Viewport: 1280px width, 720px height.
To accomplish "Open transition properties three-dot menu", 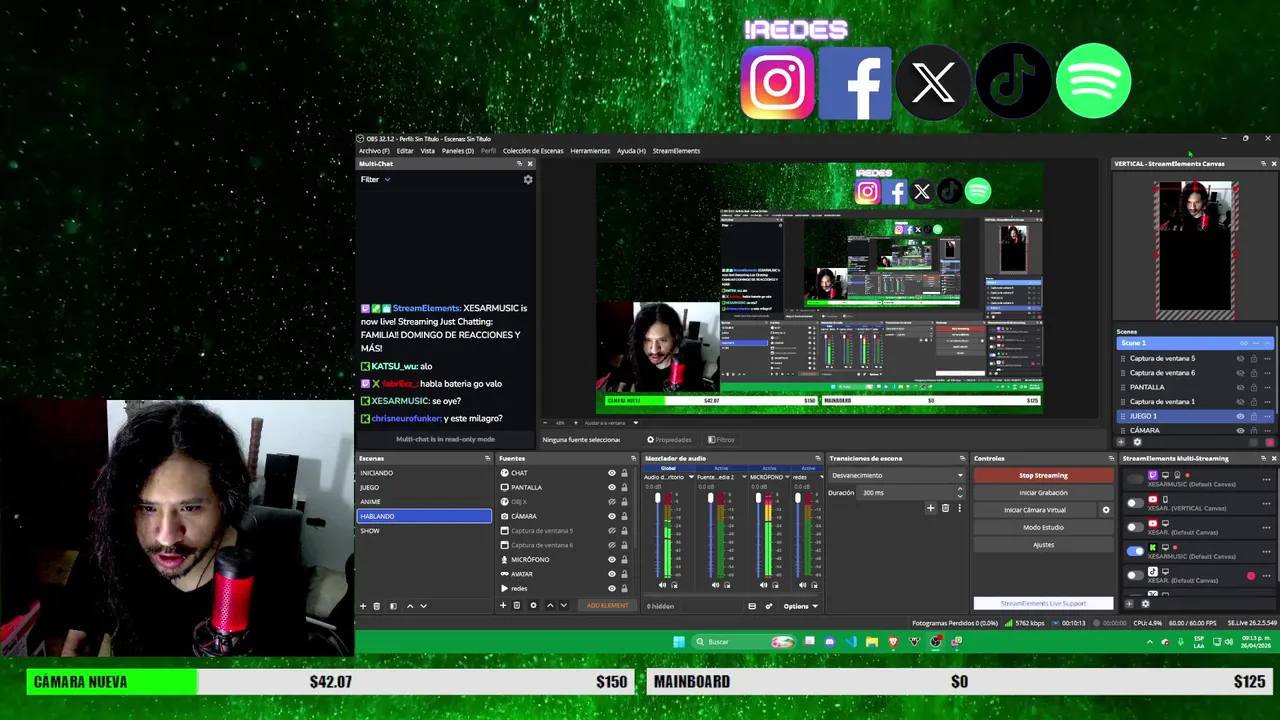I will point(959,508).
